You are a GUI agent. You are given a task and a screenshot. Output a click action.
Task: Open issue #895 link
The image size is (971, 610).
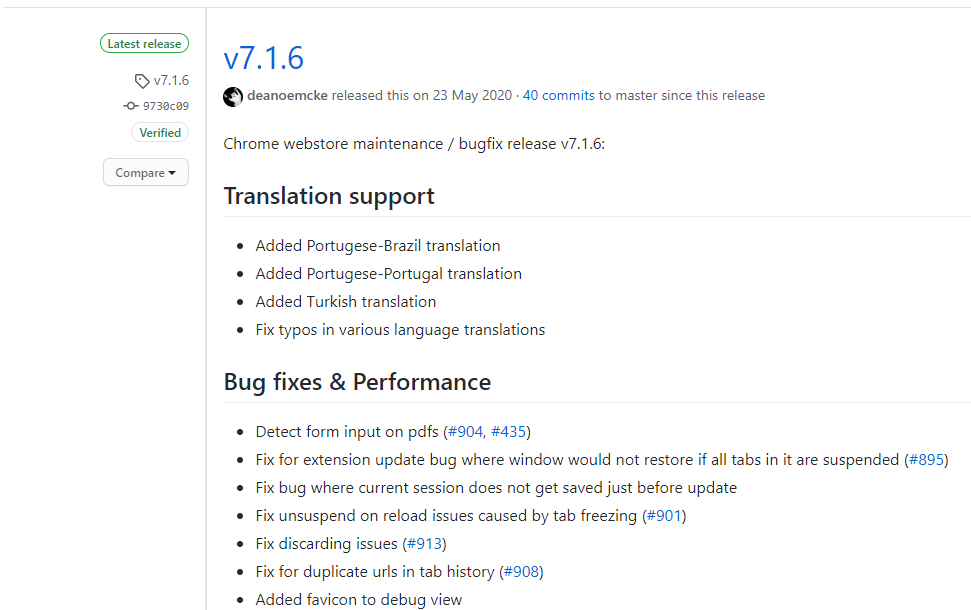[926, 460]
